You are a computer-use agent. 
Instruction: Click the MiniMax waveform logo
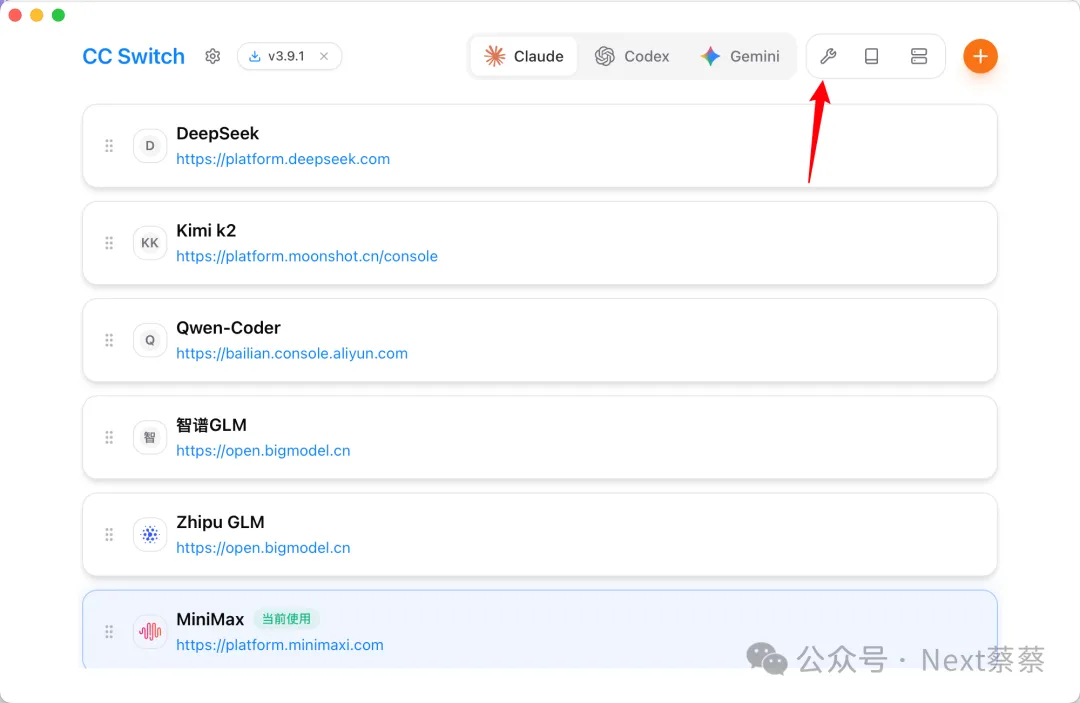pos(150,632)
